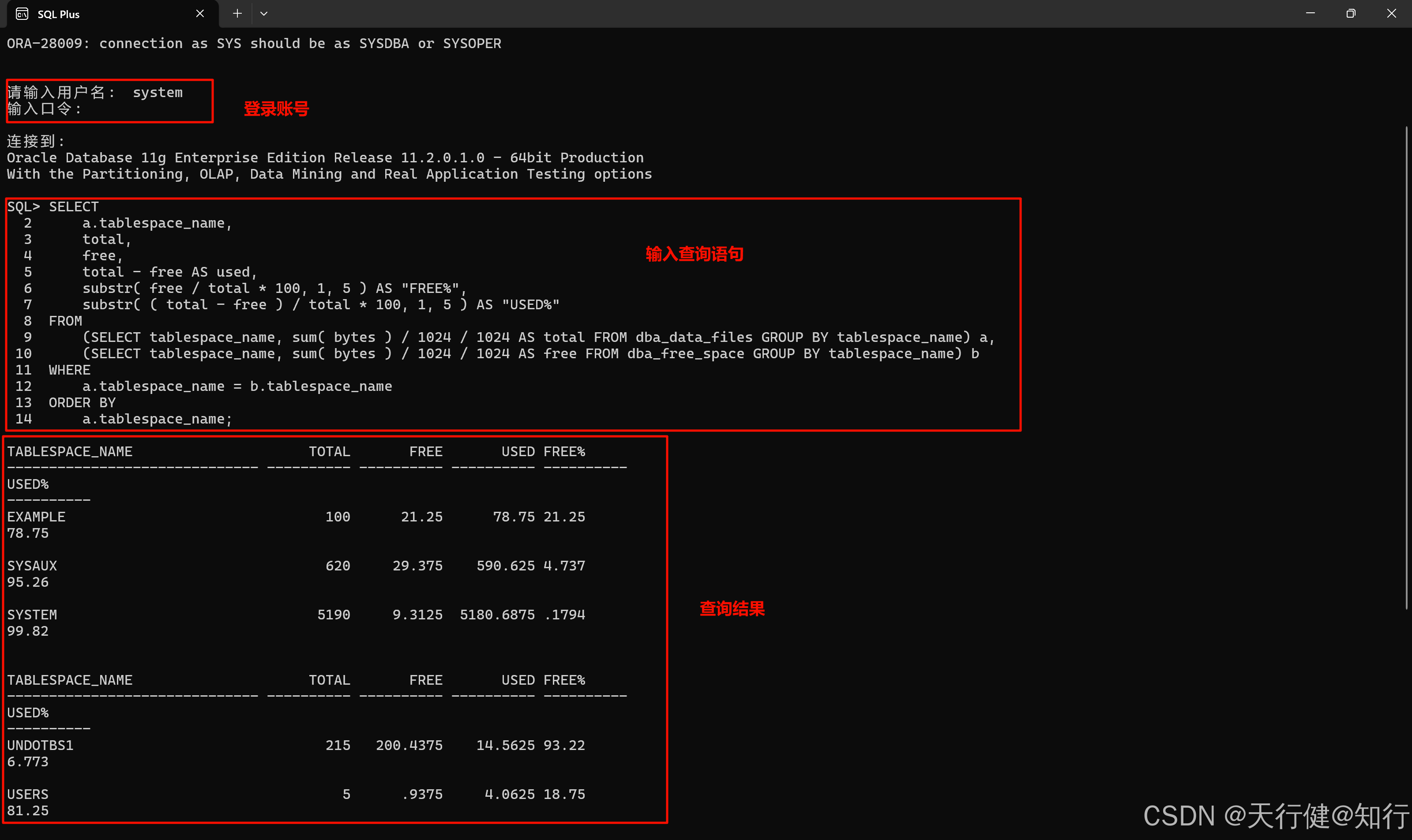Minimize the terminal window
This screenshot has width=1412, height=840.
(1310, 14)
